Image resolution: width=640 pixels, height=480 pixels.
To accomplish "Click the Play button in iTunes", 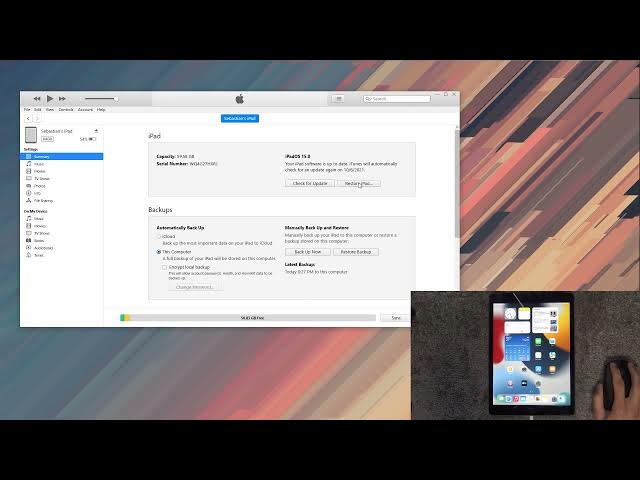I will pyautogui.click(x=50, y=98).
